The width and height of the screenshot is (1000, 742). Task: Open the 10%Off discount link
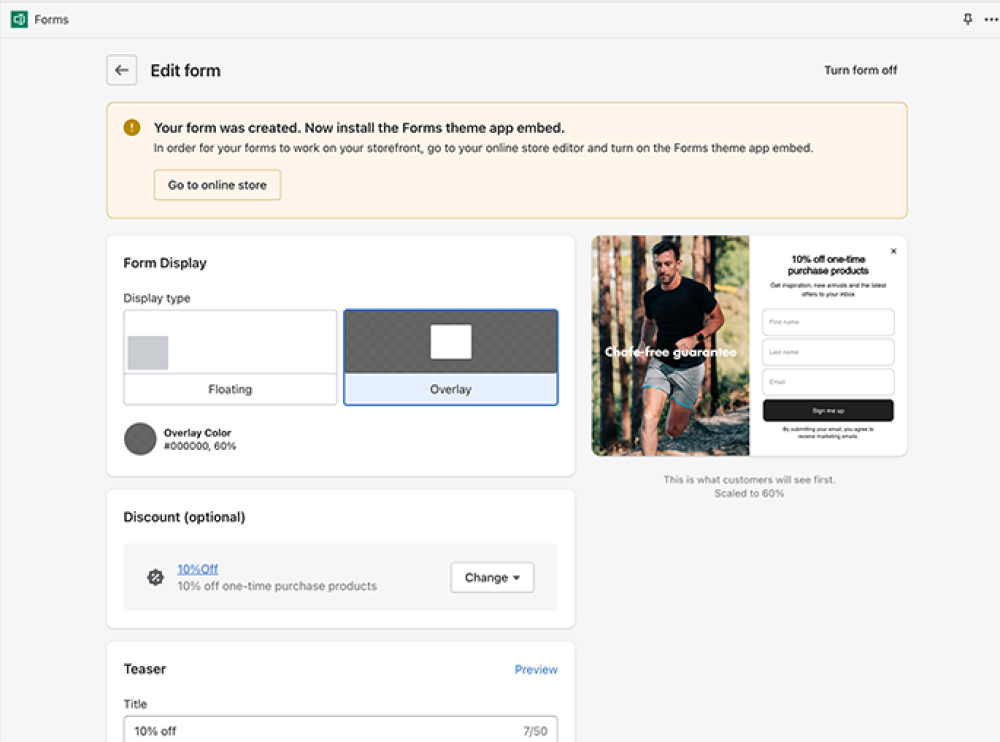tap(197, 569)
